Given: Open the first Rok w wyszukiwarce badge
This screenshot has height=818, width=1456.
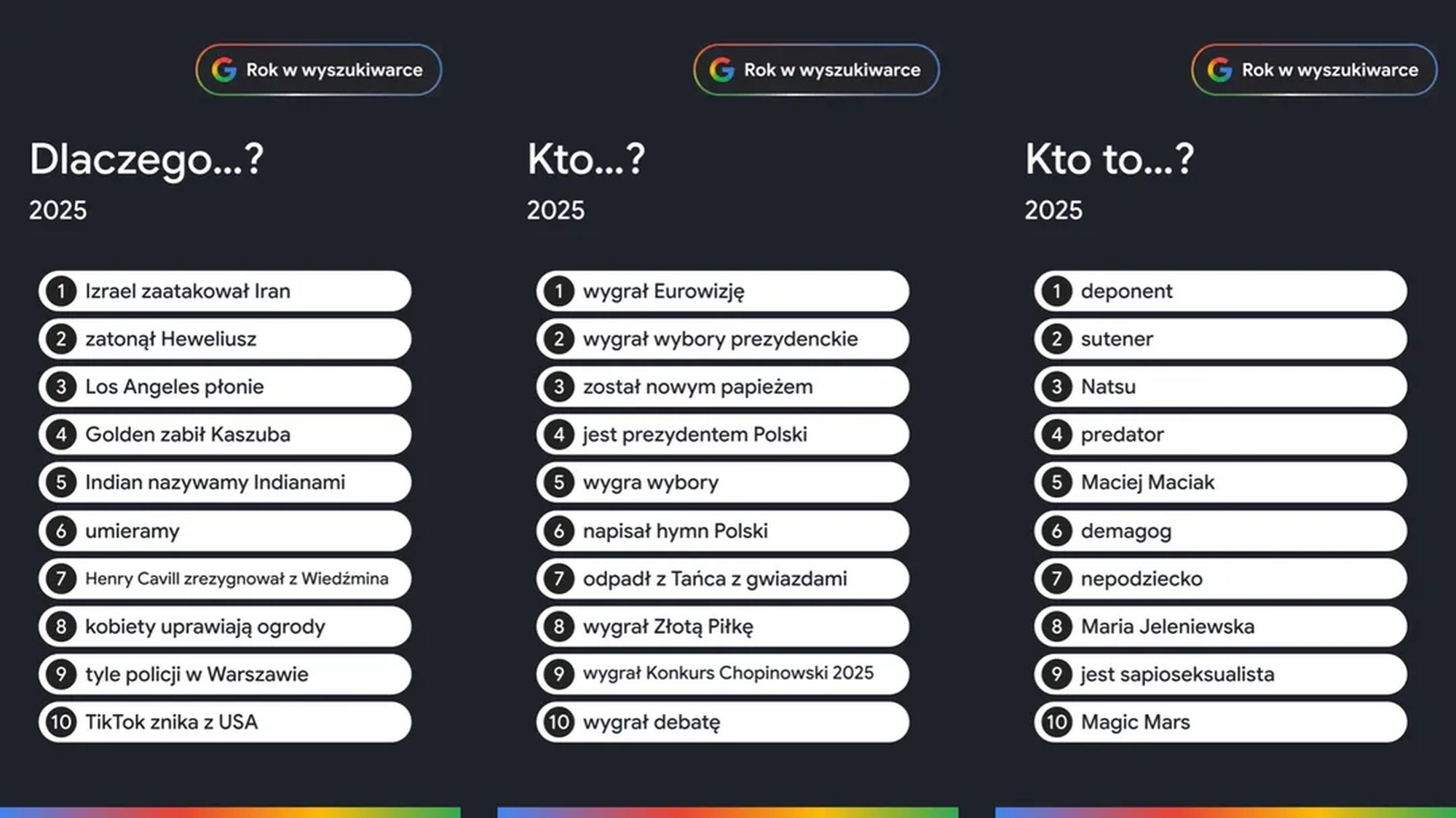Looking at the screenshot, I should tap(319, 70).
